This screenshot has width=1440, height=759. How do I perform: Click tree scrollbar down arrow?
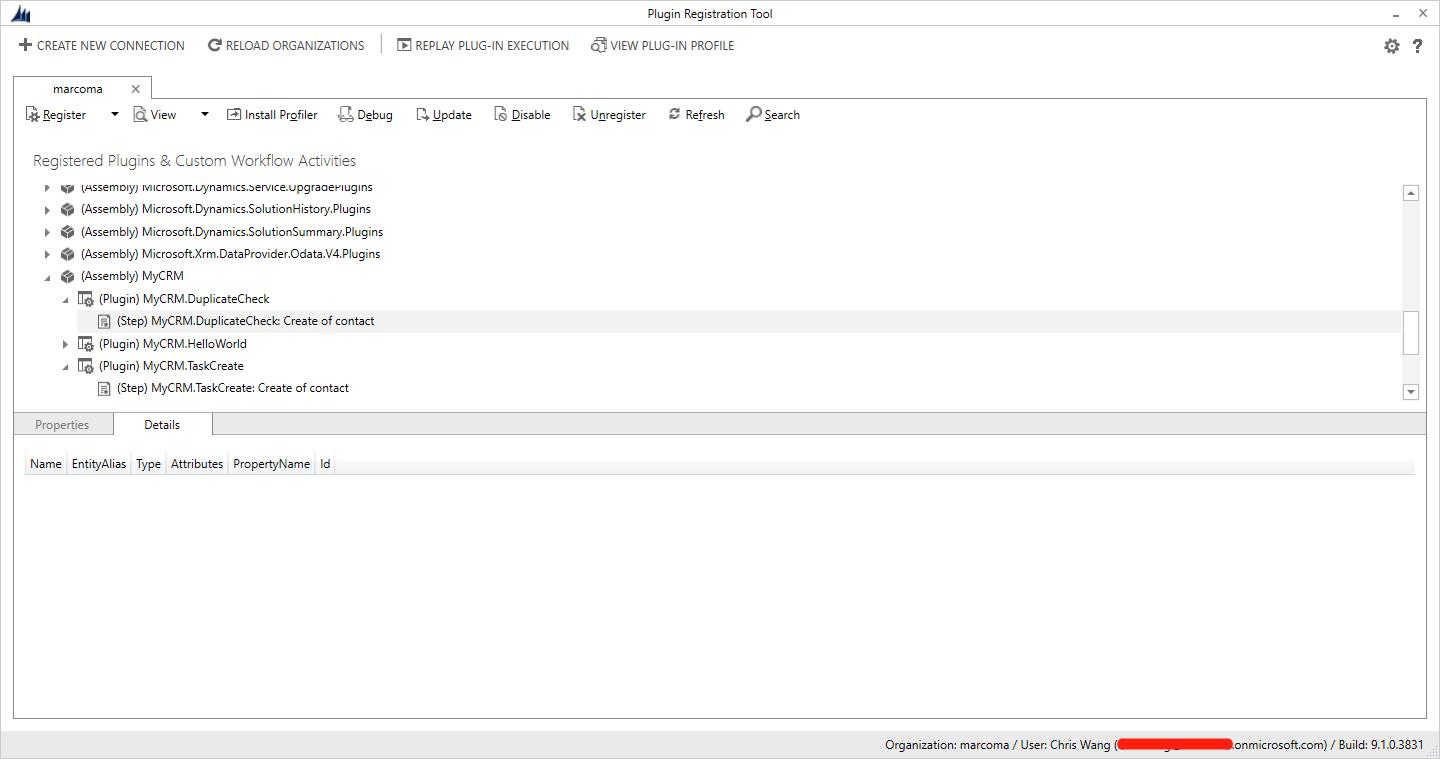[x=1411, y=392]
